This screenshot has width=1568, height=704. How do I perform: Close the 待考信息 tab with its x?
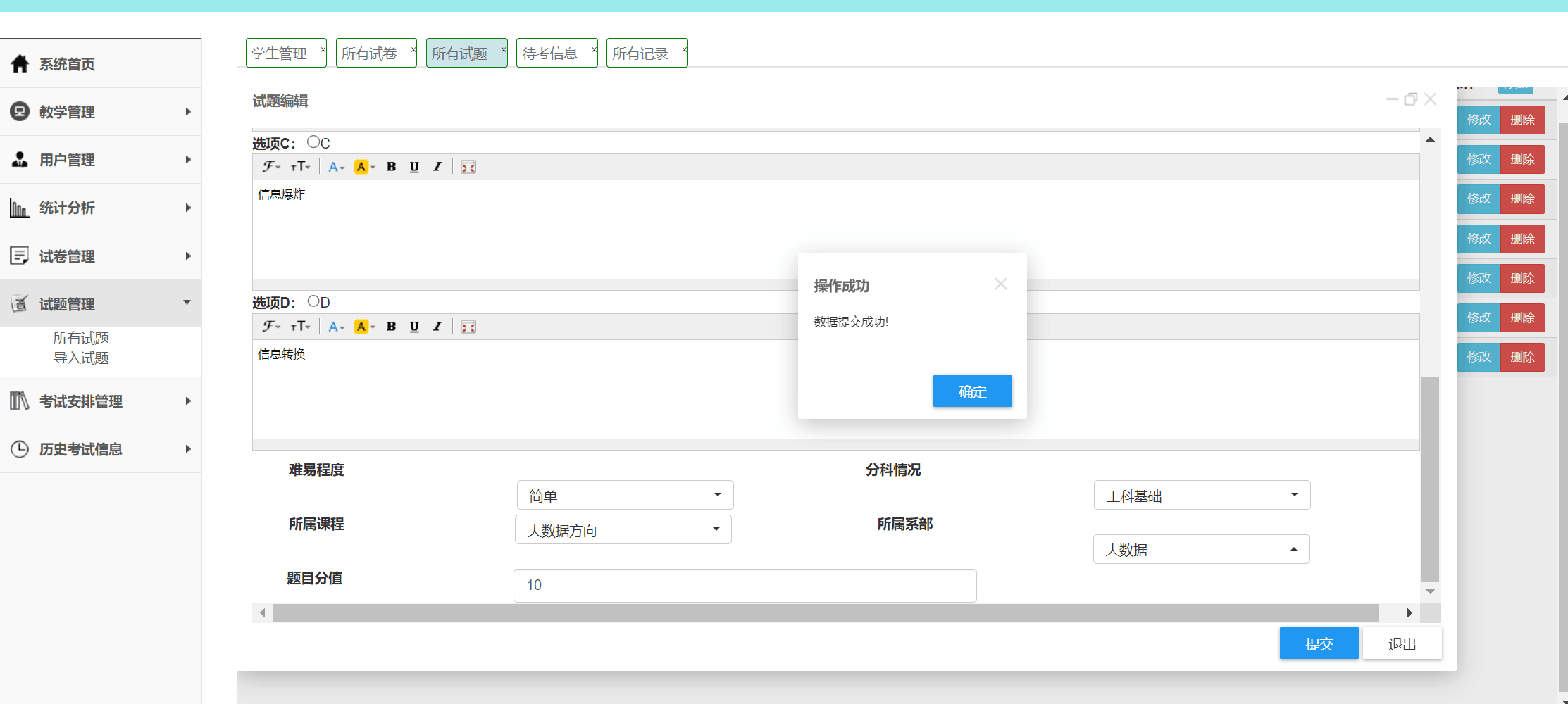(594, 49)
